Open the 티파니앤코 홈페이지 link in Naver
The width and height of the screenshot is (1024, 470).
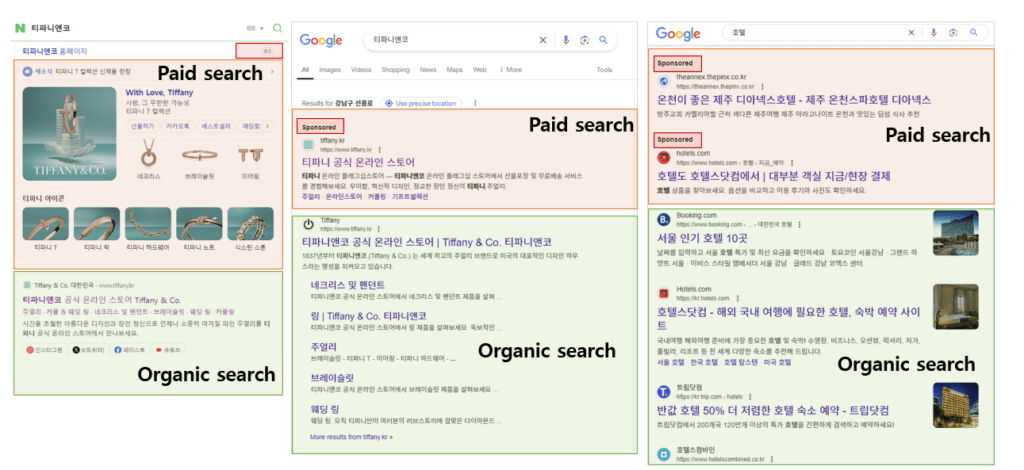[x=55, y=51]
